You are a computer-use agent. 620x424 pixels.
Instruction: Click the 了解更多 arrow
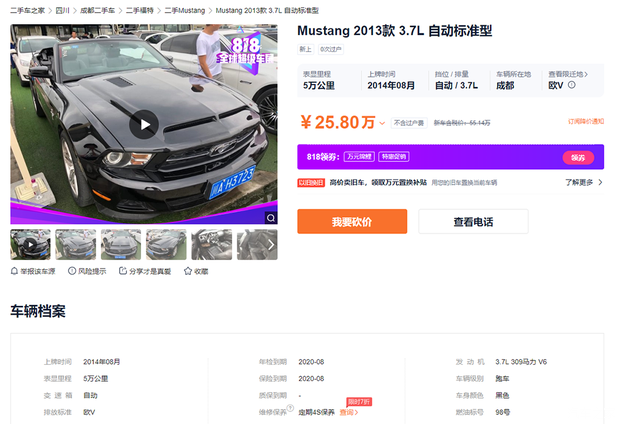click(600, 182)
